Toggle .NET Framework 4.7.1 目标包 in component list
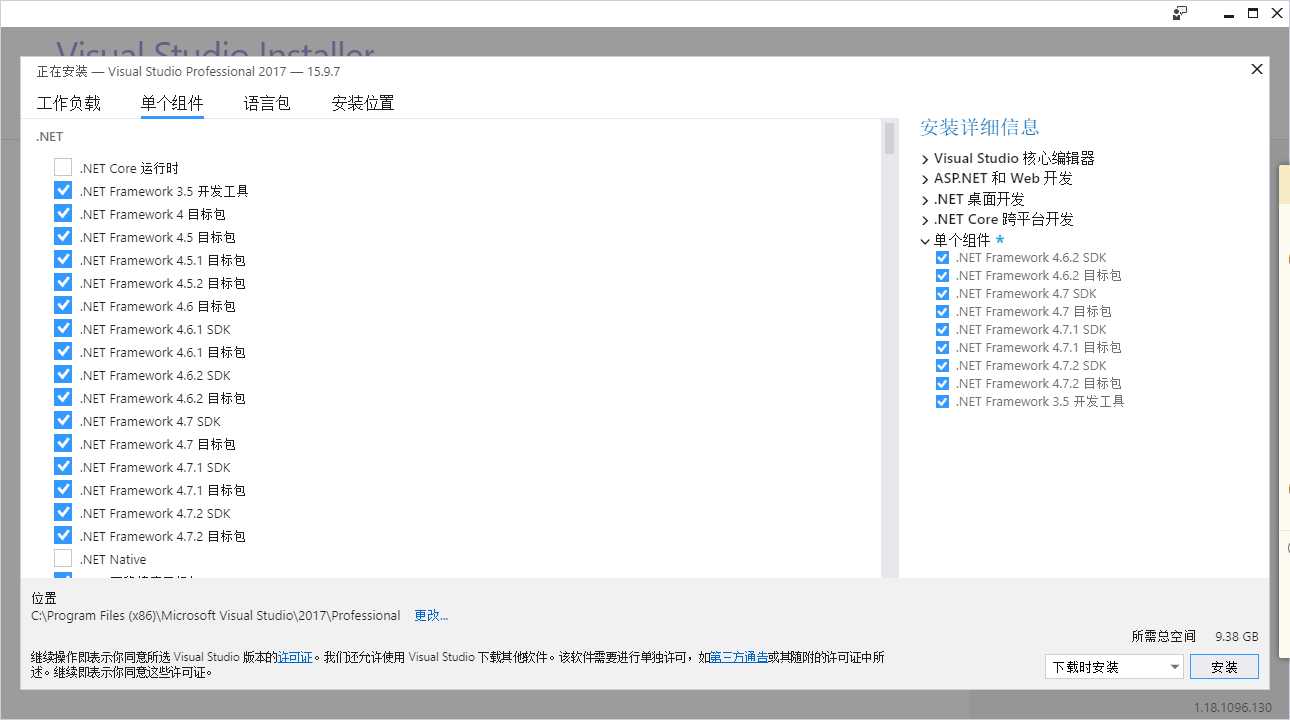1290x720 pixels. pos(63,489)
